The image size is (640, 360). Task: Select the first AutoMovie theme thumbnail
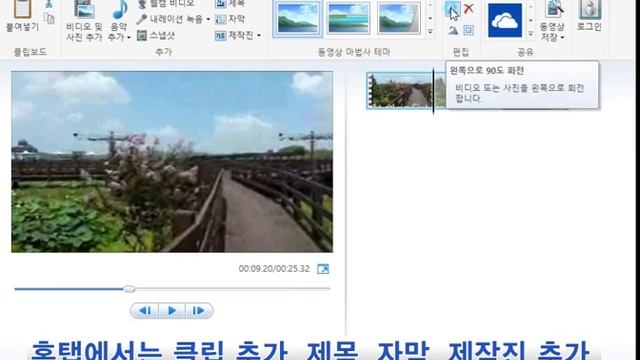click(x=298, y=18)
